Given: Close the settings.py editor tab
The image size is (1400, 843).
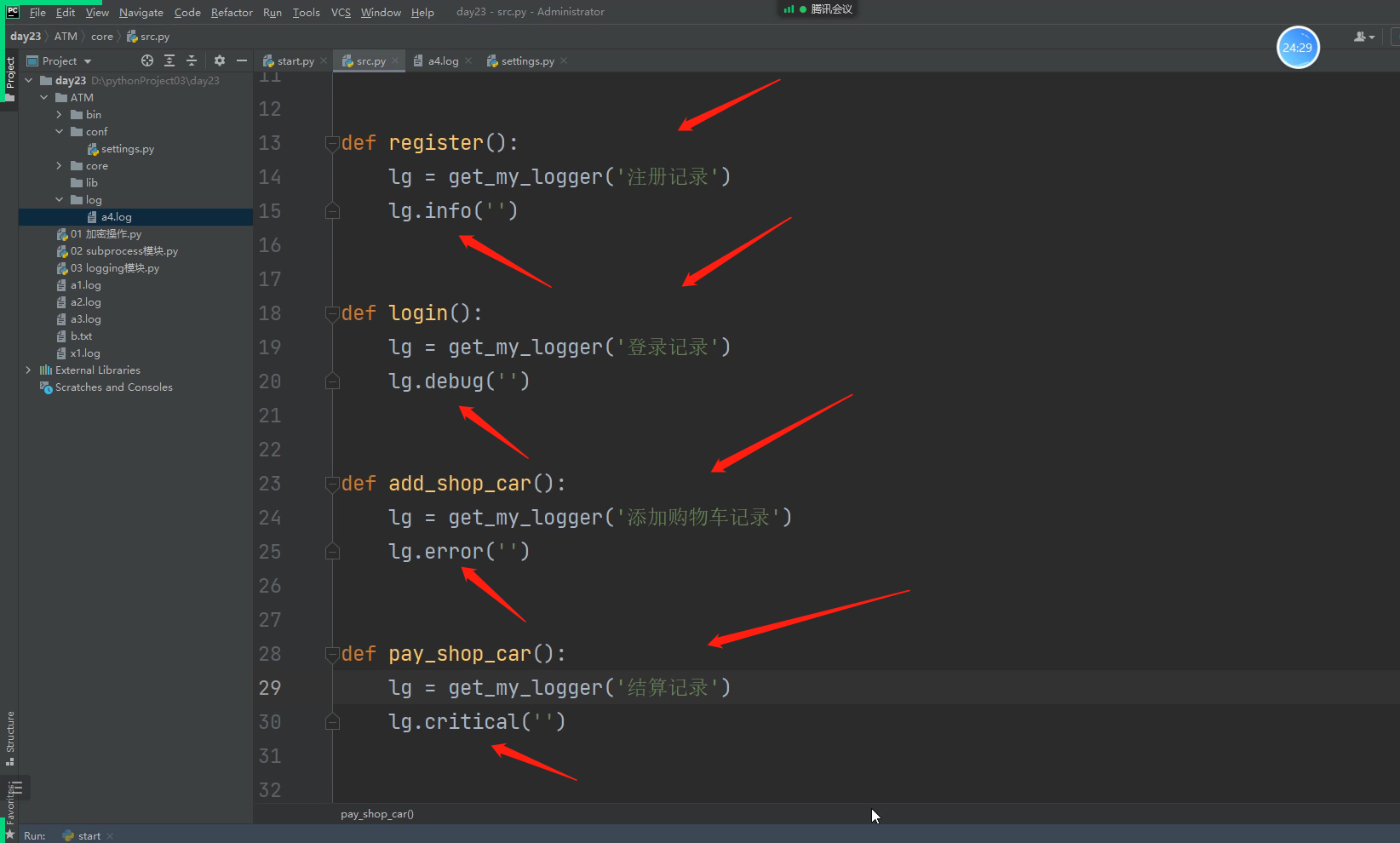Looking at the screenshot, I should (564, 61).
